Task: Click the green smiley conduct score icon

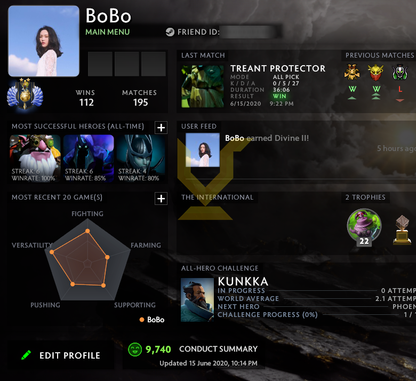Action: [135, 349]
